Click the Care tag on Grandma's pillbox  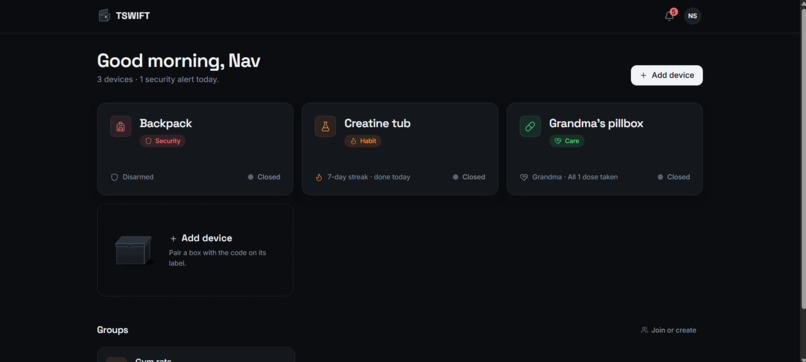pyautogui.click(x=566, y=141)
